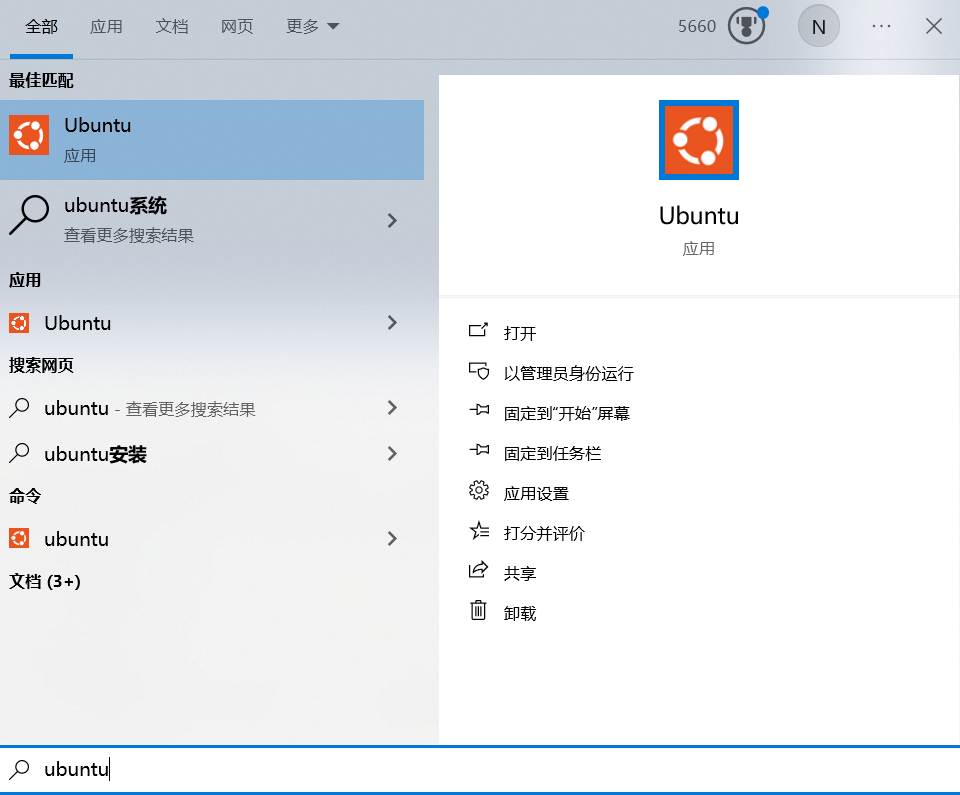Click the gear icon for 应用设置
This screenshot has width=960, height=795.
coord(479,491)
